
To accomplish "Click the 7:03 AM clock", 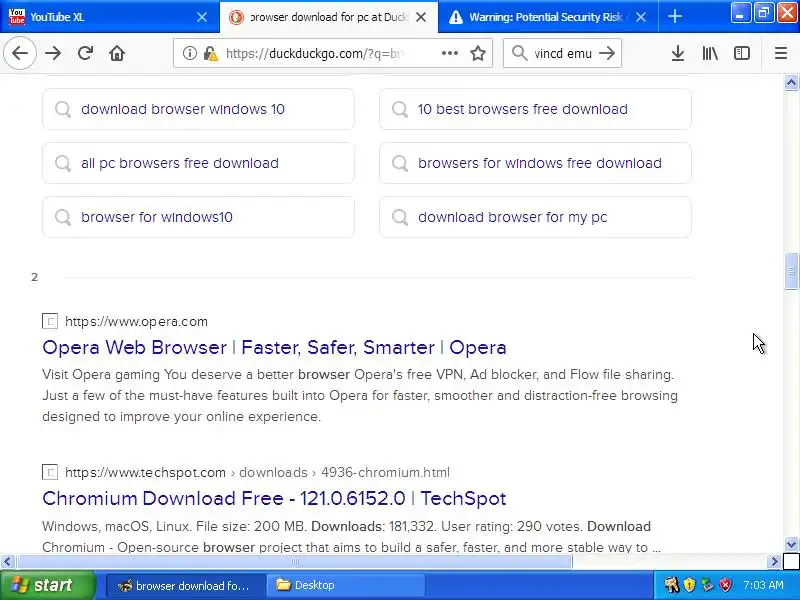I will pos(763,585).
